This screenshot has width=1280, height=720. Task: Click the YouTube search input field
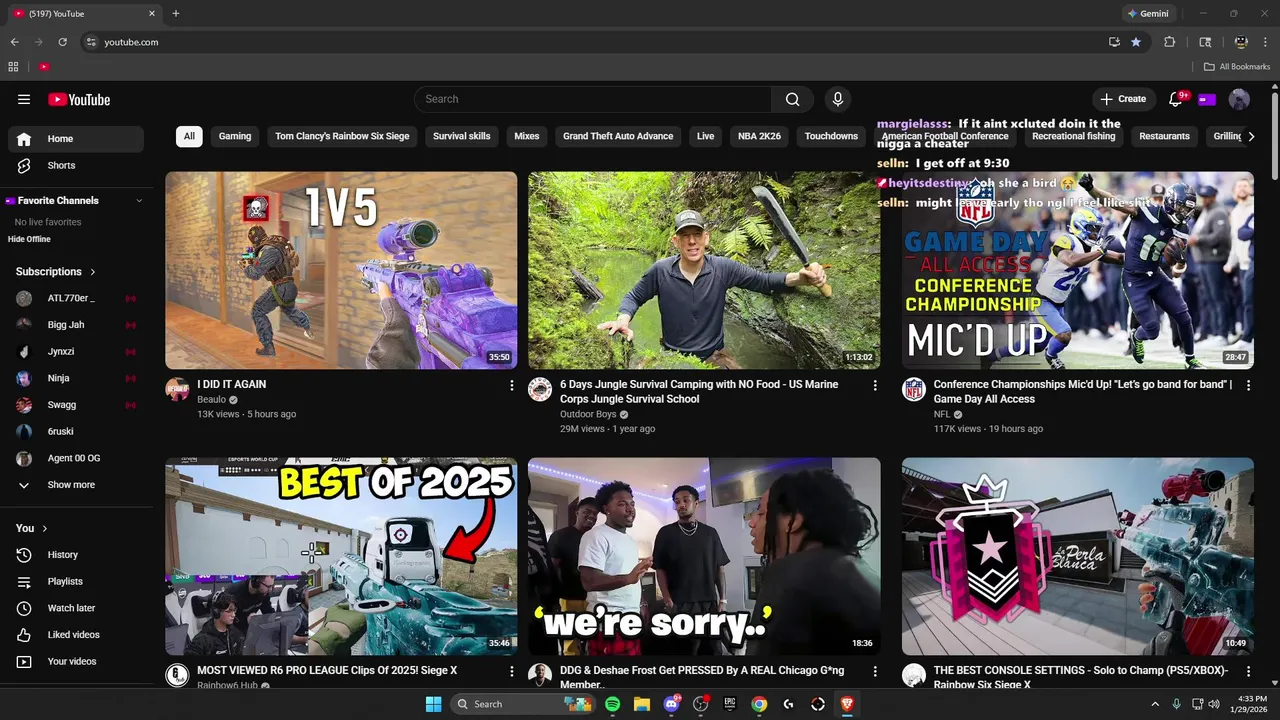(x=592, y=99)
